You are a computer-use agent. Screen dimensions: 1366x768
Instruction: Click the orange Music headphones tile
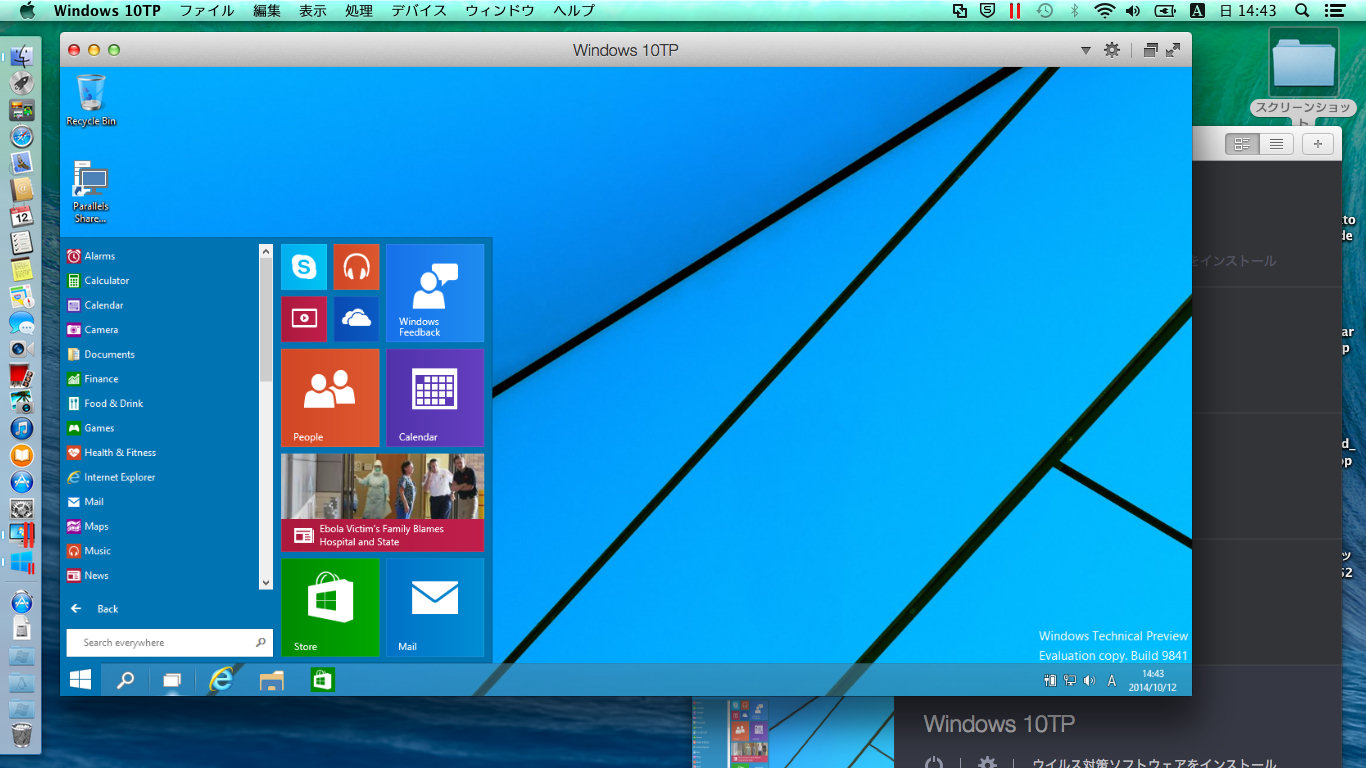click(x=356, y=267)
